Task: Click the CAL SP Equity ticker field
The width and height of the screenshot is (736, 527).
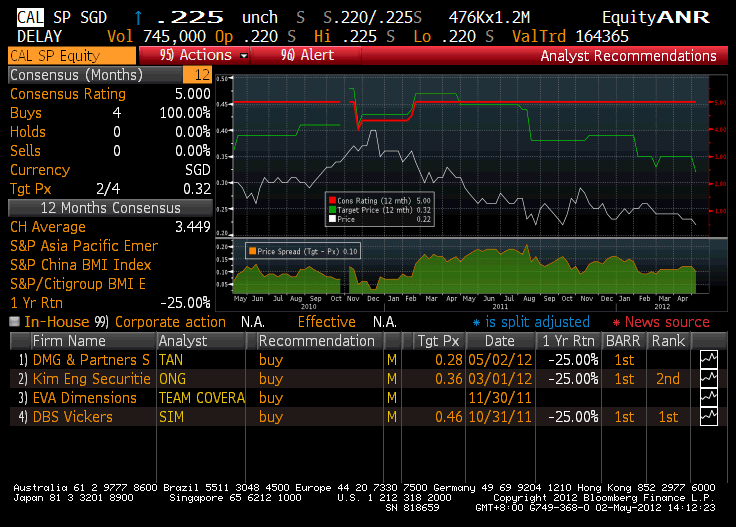Action: click(x=72, y=55)
